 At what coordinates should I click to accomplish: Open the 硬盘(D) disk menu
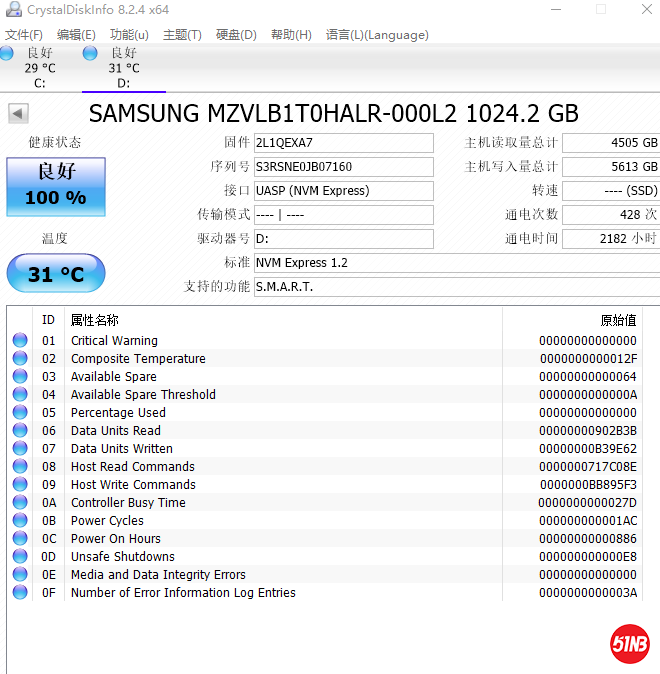point(236,35)
